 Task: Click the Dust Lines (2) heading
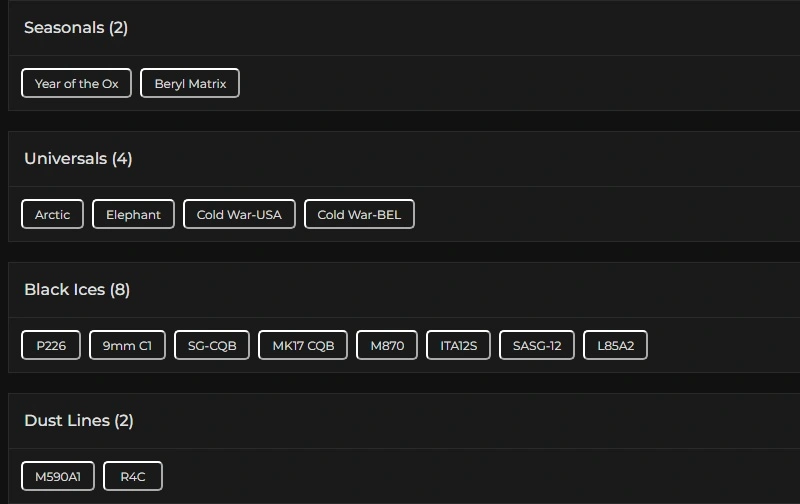click(x=79, y=421)
